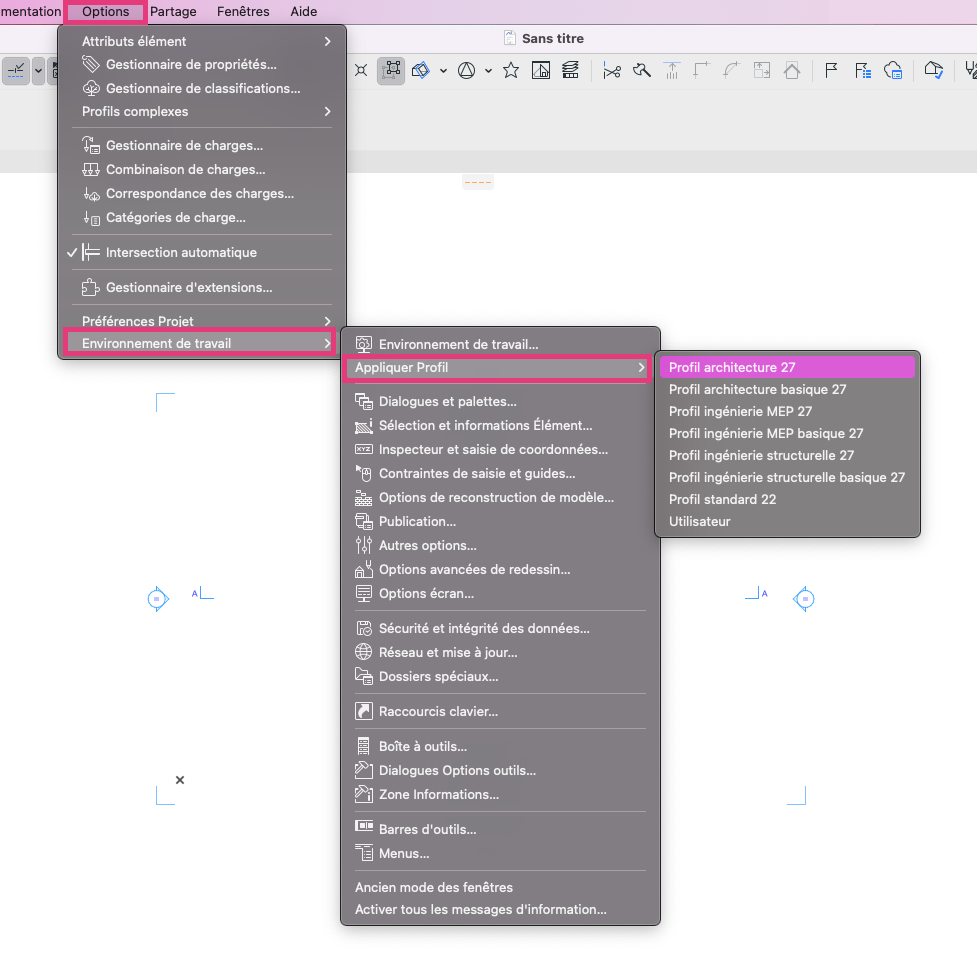Open Menus customization
The height and width of the screenshot is (959, 977).
pos(500,854)
